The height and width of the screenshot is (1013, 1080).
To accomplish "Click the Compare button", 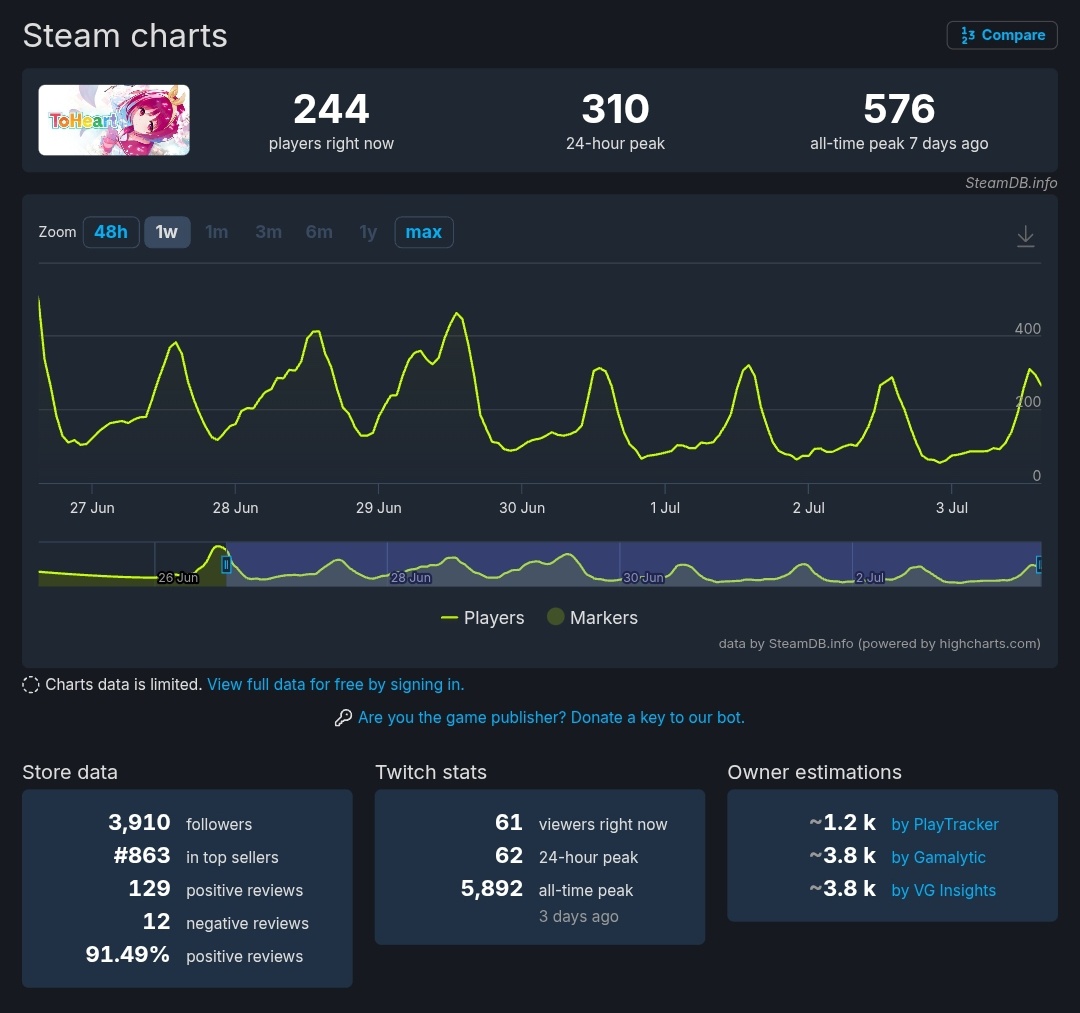I will [x=1001, y=35].
